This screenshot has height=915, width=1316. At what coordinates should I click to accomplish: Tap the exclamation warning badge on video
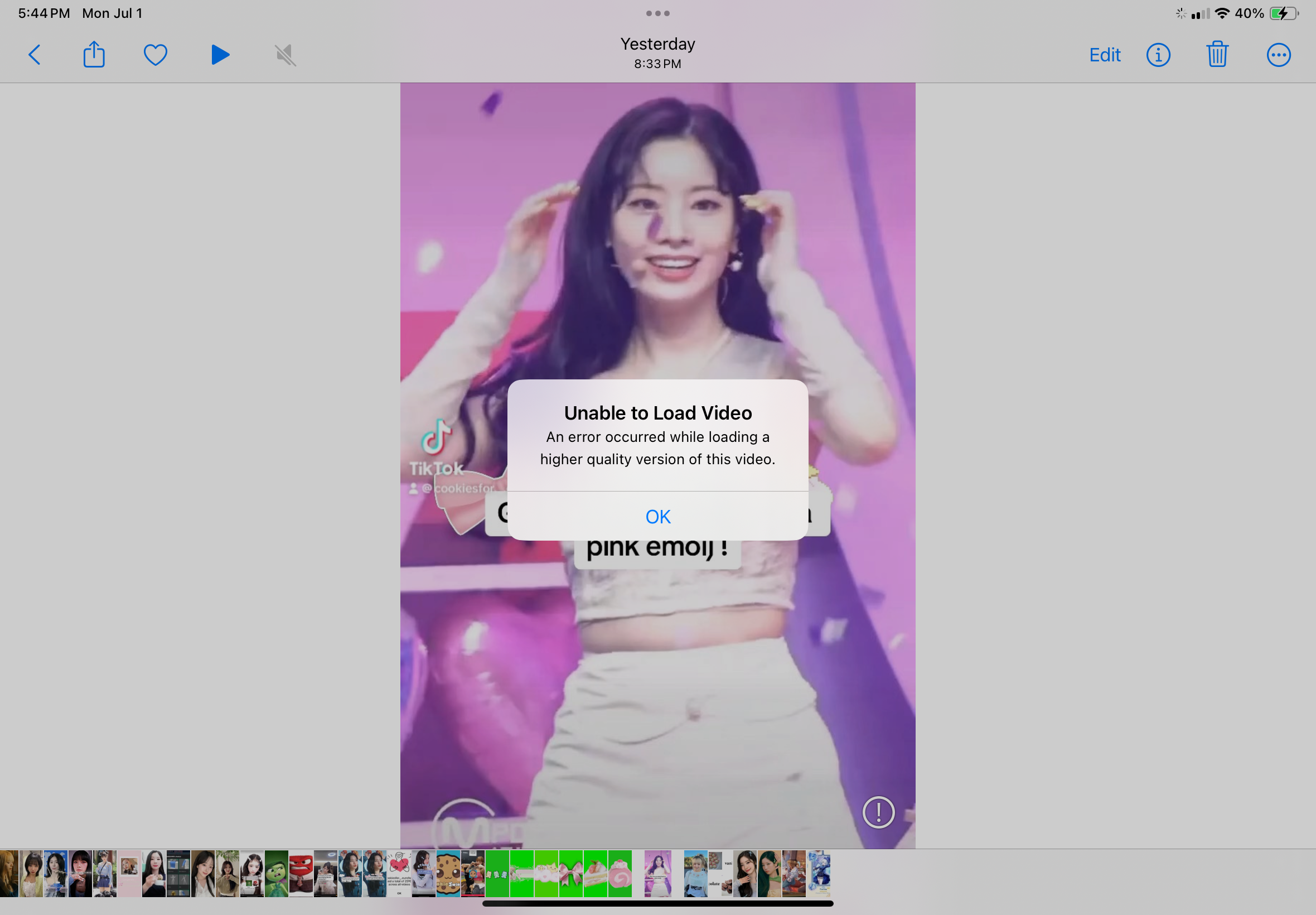click(878, 812)
